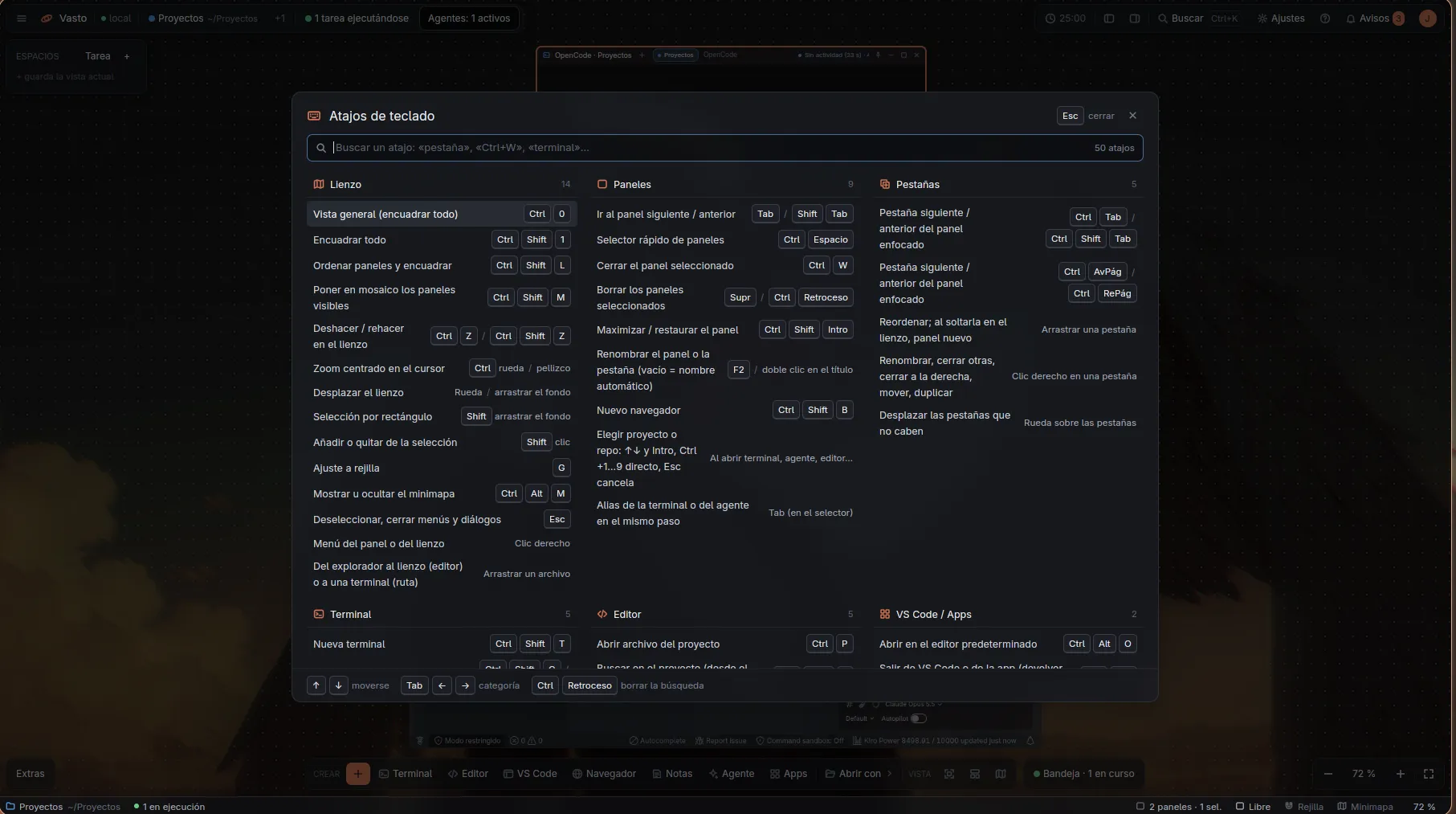This screenshot has height=814, width=1456.
Task: Click the Create plus button in bottom toolbar
Action: pyautogui.click(x=357, y=774)
